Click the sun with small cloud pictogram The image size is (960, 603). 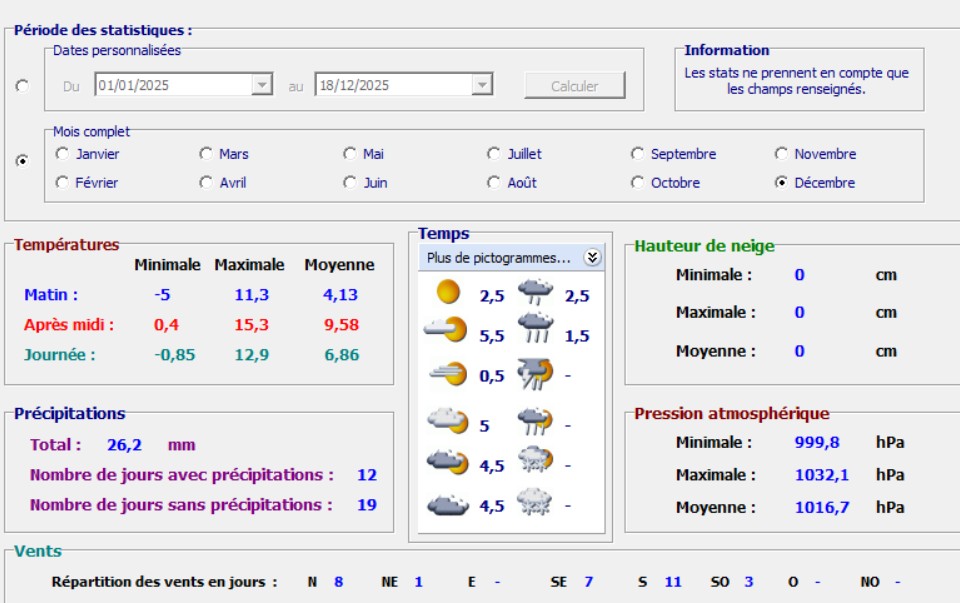pyautogui.click(x=446, y=331)
